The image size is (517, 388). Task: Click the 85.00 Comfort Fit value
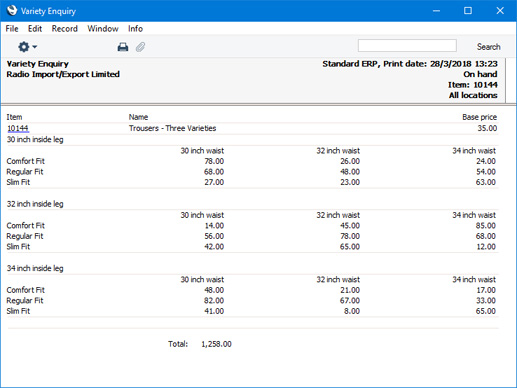486,226
